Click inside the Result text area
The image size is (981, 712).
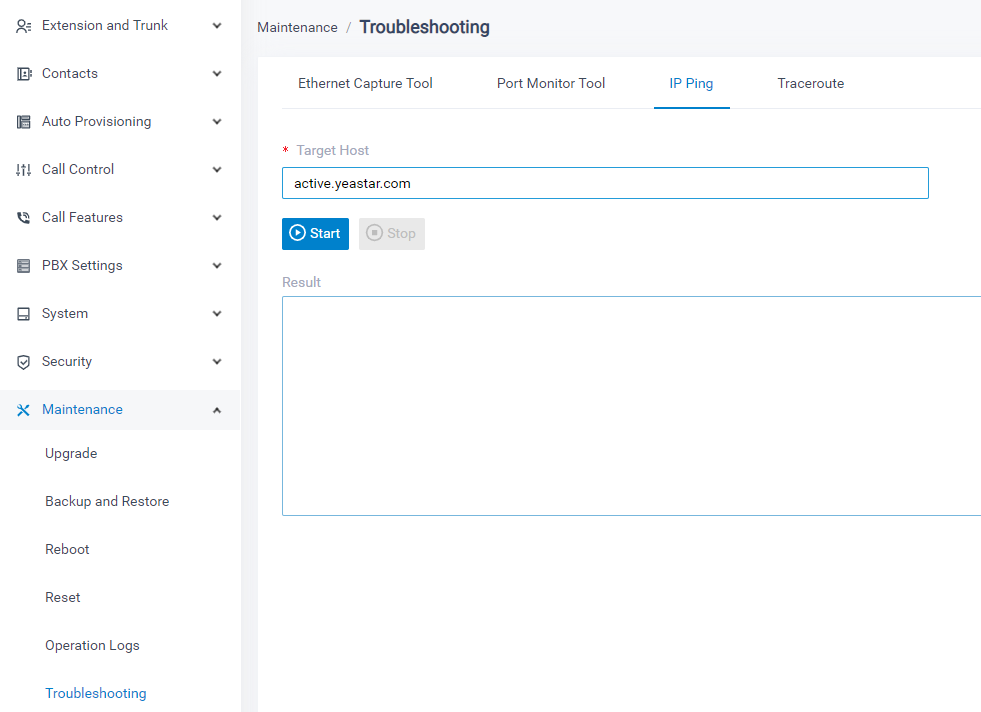[631, 406]
